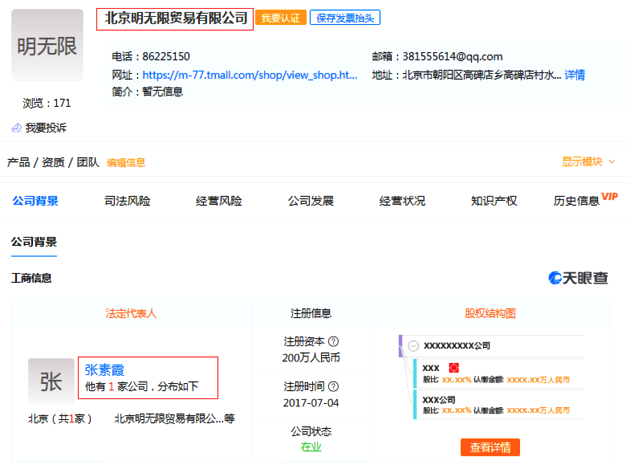630x465 pixels.
Task: Switch to the 经营状况 tab
Action: [402, 201]
